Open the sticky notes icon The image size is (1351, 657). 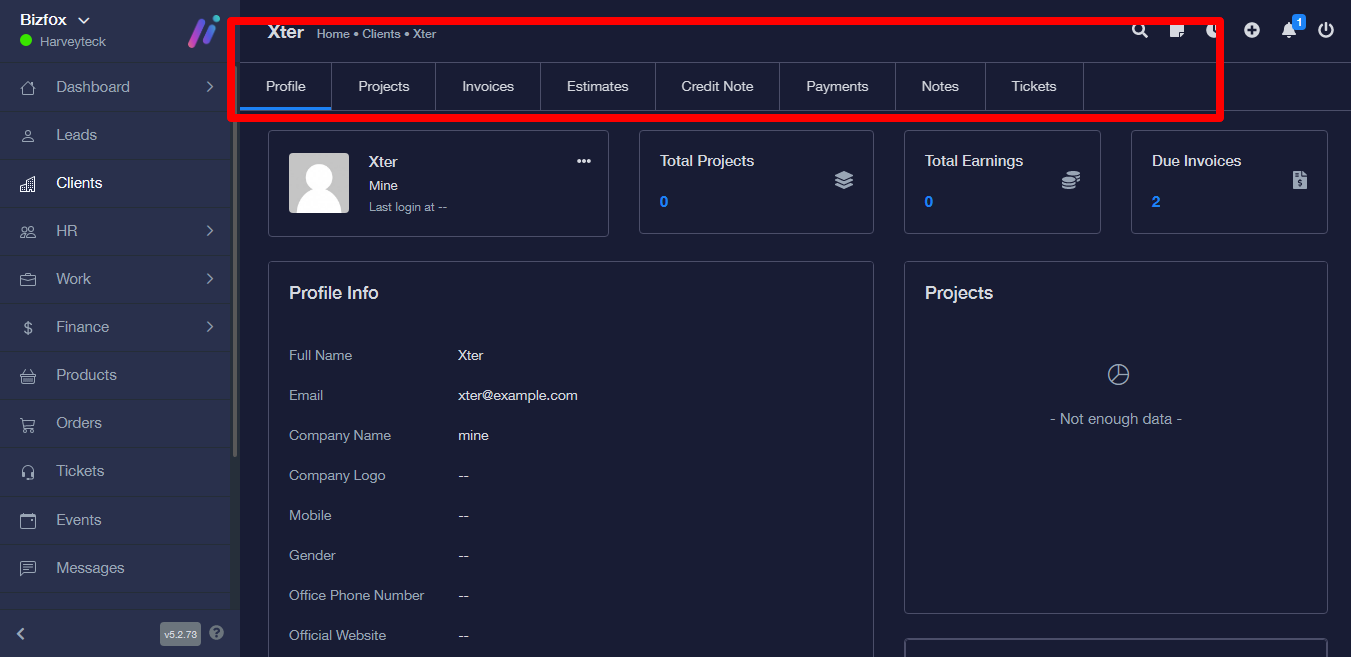tap(1177, 31)
